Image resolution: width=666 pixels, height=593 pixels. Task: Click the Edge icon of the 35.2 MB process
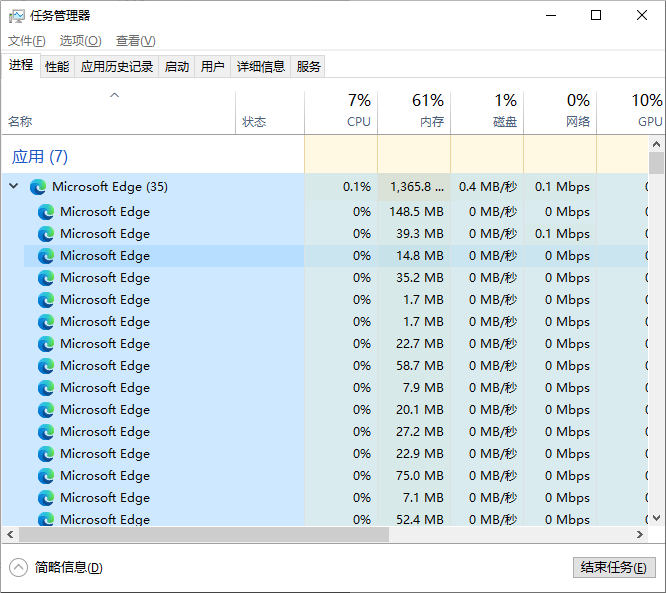[x=46, y=278]
